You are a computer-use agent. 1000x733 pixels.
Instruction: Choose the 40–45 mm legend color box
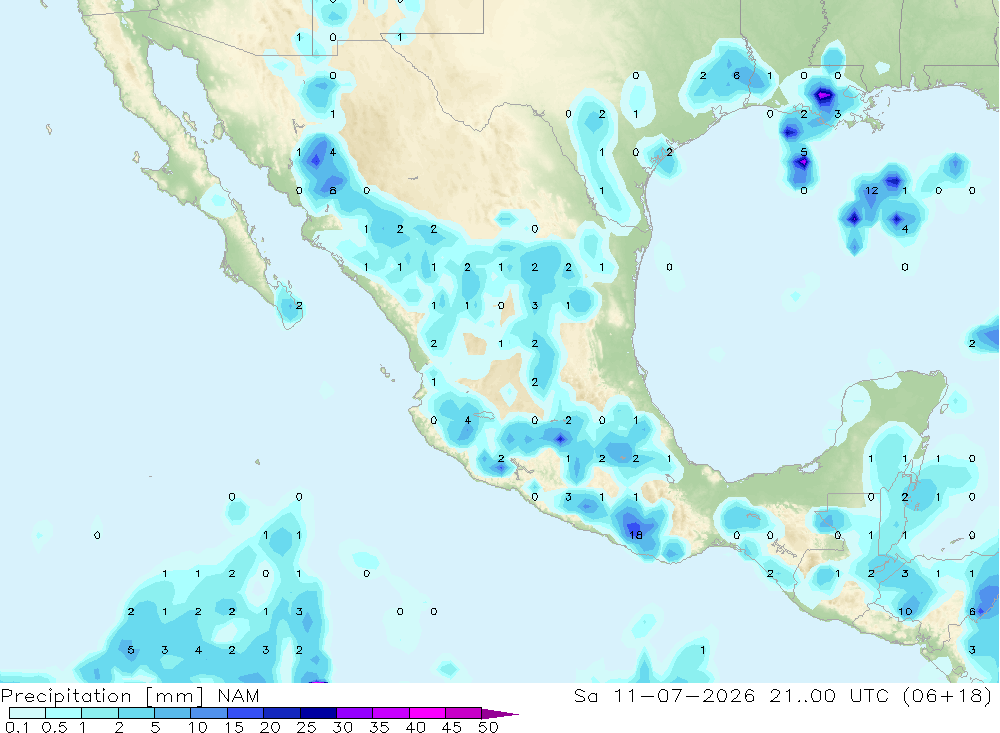coord(427,713)
